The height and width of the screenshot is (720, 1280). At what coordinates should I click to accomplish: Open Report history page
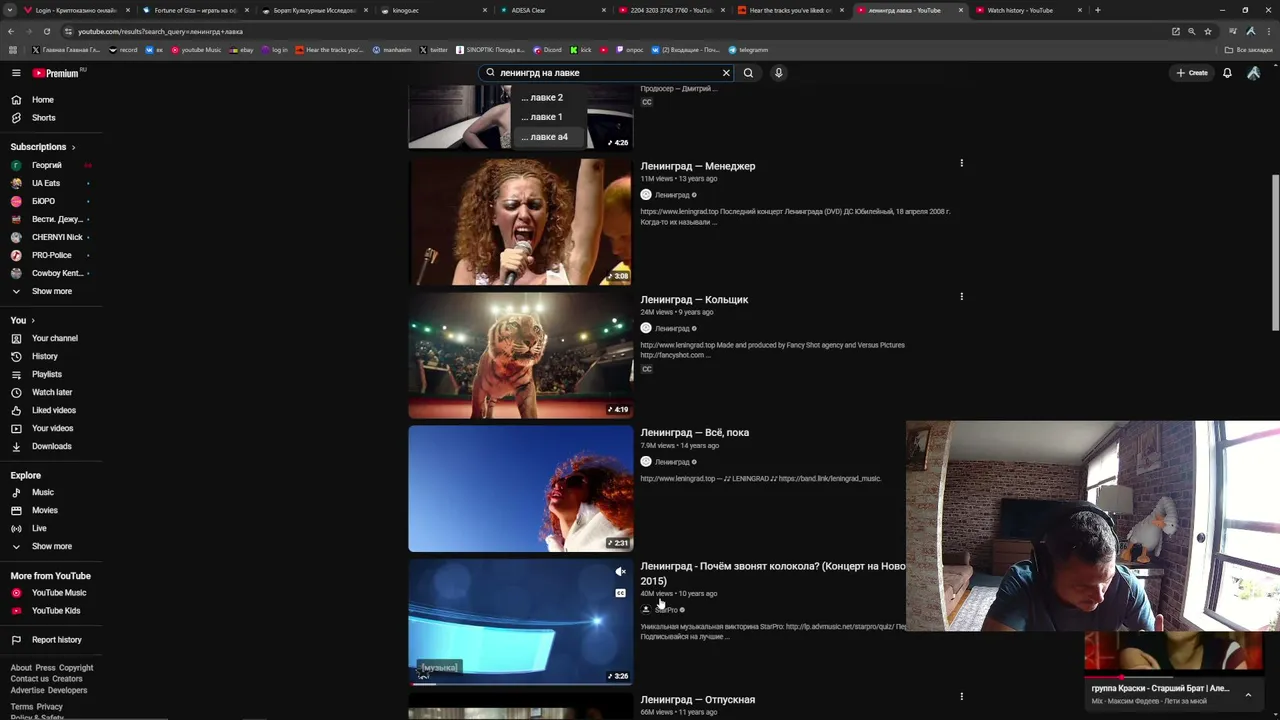[57, 640]
